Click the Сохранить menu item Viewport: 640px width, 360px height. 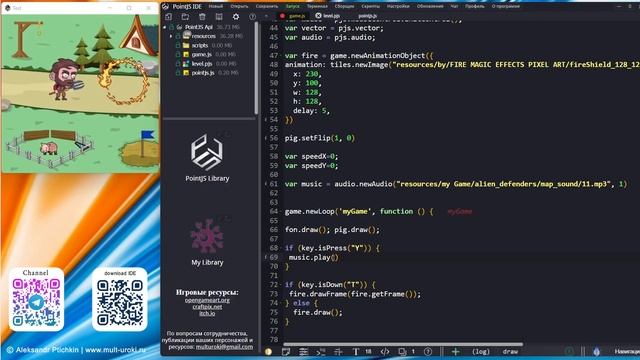click(x=267, y=7)
